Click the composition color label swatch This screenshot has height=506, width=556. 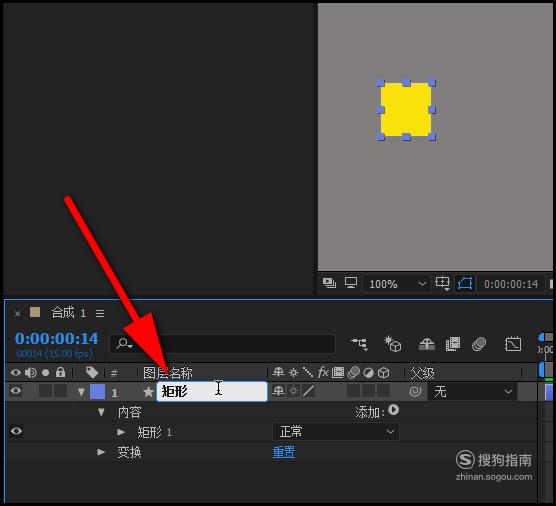click(35, 312)
